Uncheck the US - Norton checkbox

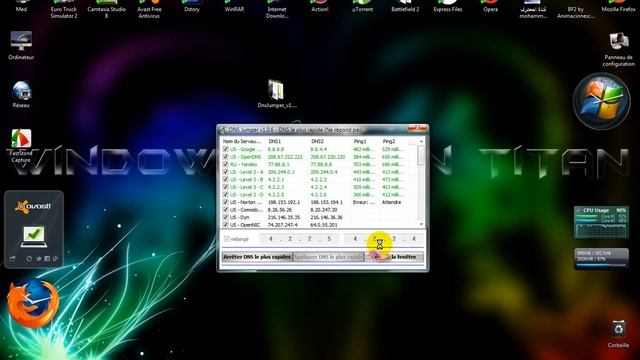225,202
